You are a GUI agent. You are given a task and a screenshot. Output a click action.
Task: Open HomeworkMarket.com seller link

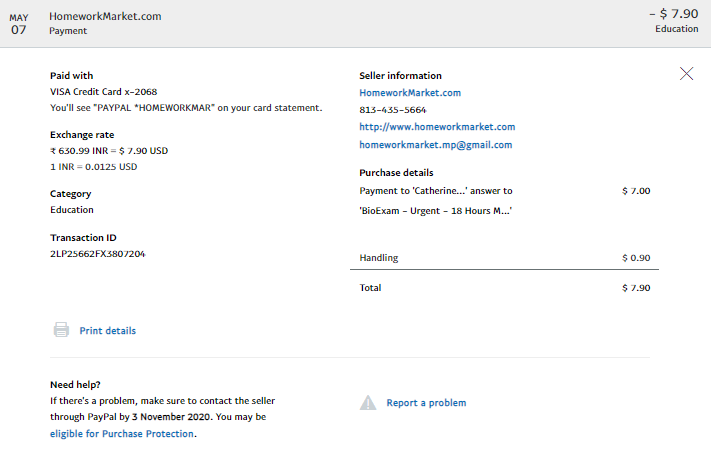click(410, 92)
